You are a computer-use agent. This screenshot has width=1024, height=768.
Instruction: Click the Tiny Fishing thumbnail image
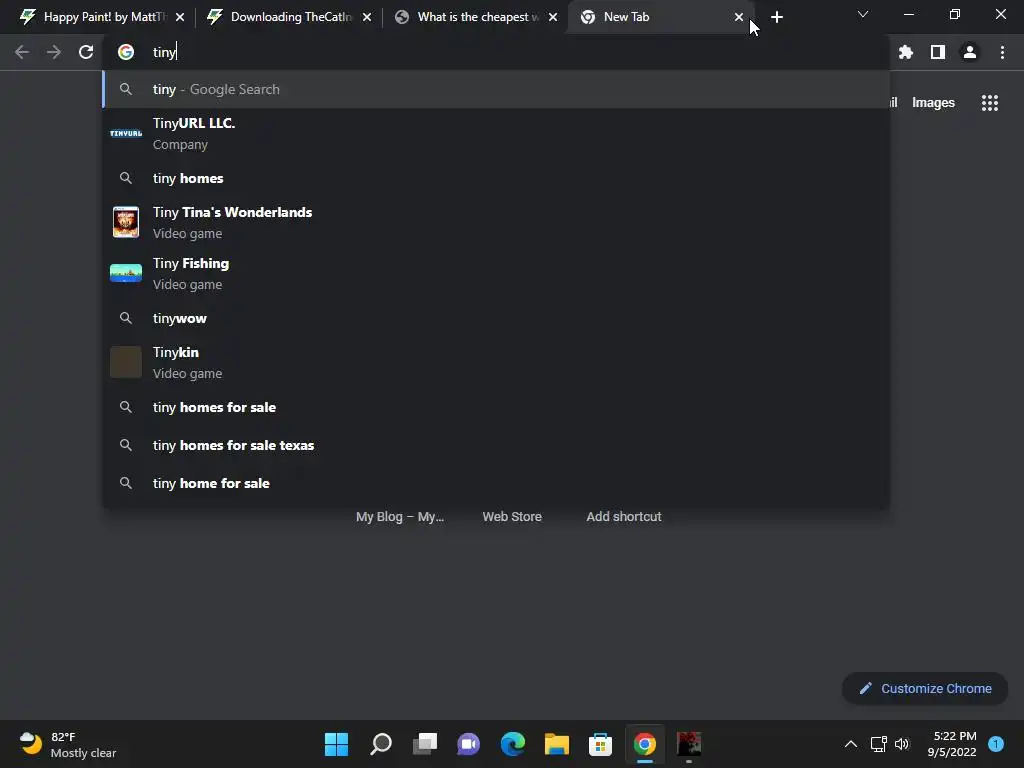pos(126,273)
